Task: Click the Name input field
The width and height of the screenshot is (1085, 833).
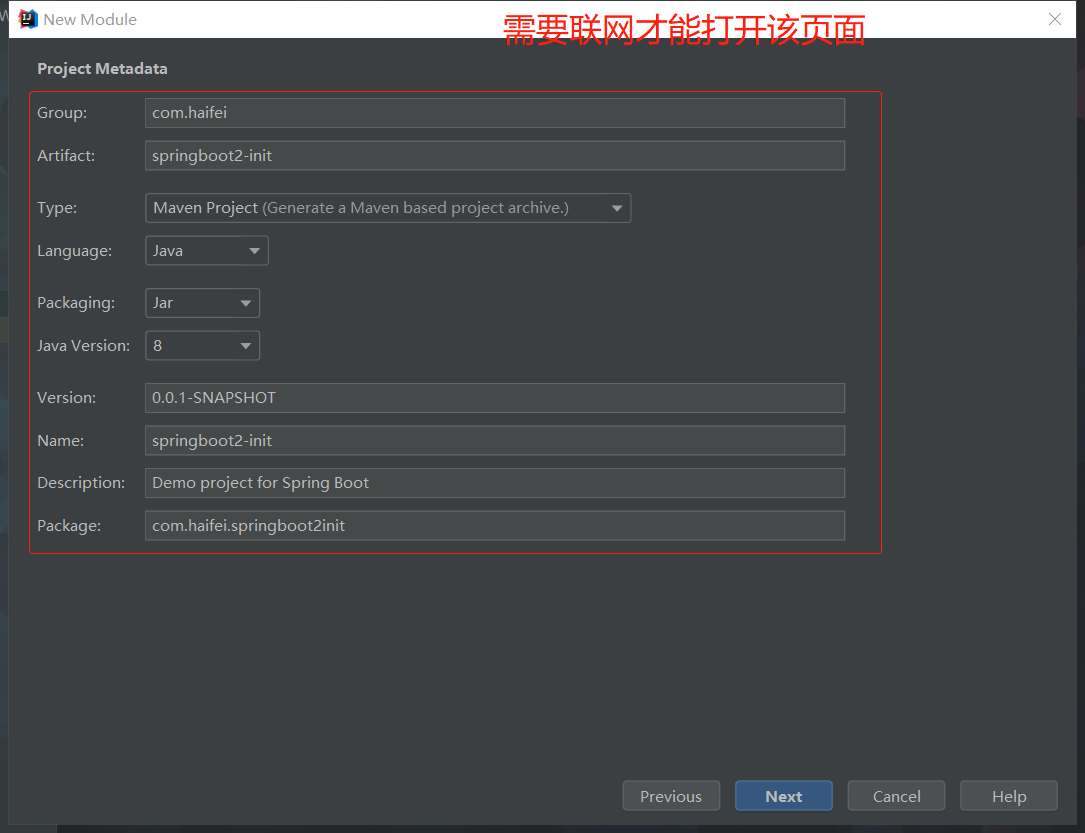Action: [495, 441]
